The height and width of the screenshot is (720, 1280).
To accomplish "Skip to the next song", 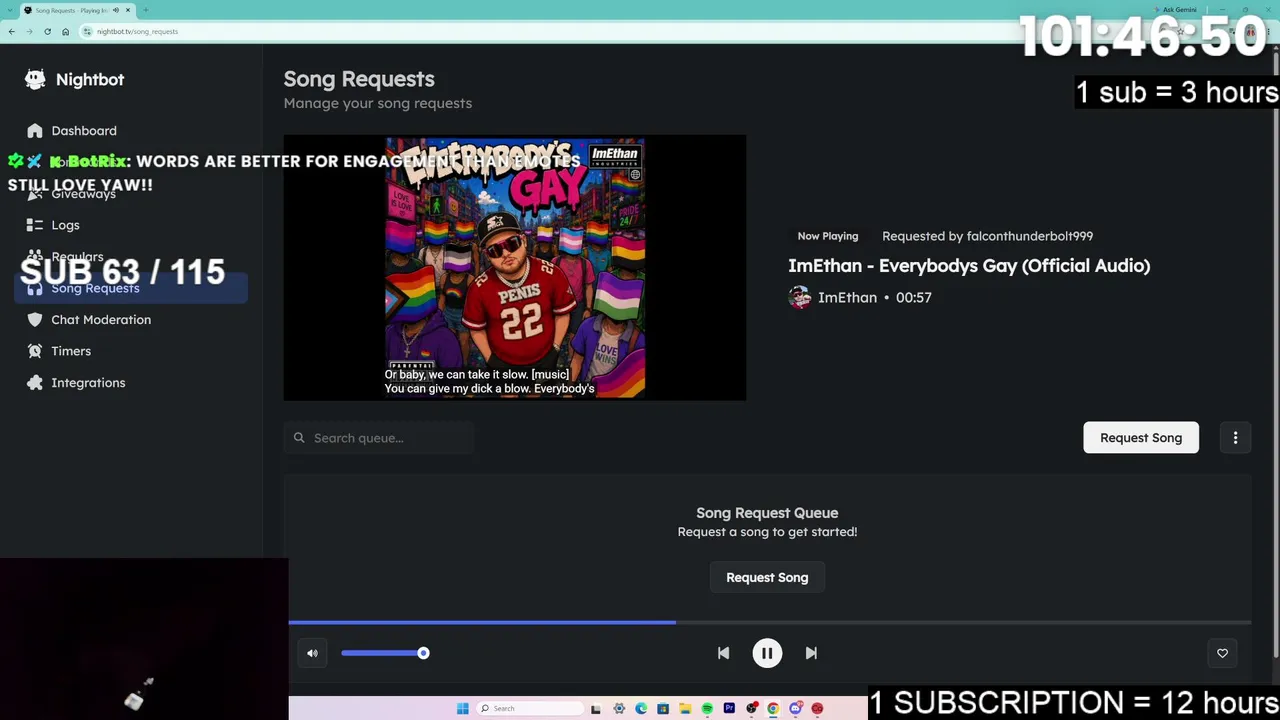I will click(x=811, y=653).
